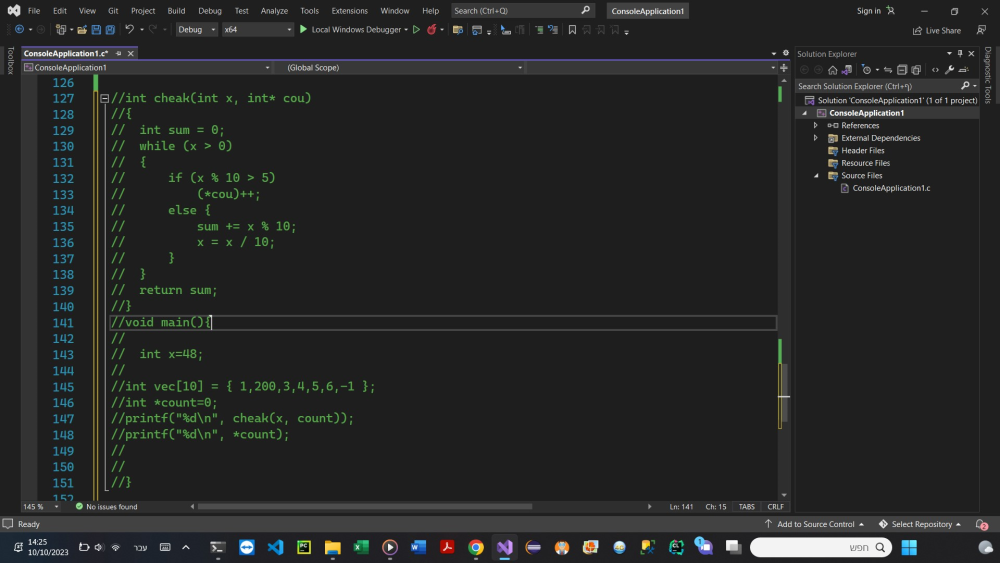The image size is (1000, 563).
Task: Open the ConsoleApplication1 project scope dropdown
Action: click(147, 68)
